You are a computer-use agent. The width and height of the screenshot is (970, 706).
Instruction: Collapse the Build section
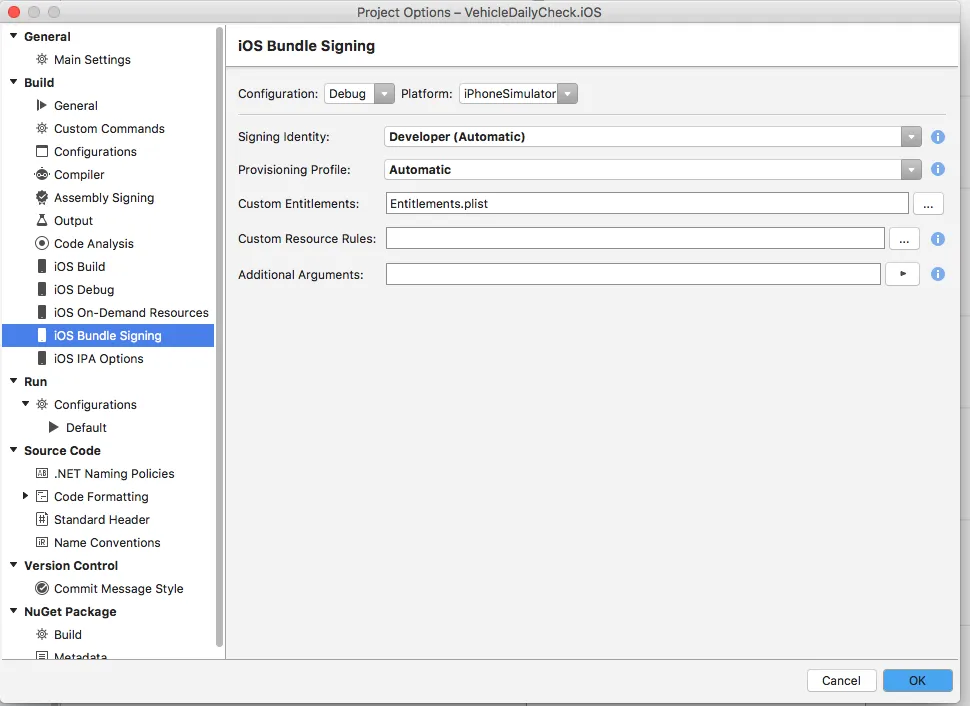[x=14, y=83]
